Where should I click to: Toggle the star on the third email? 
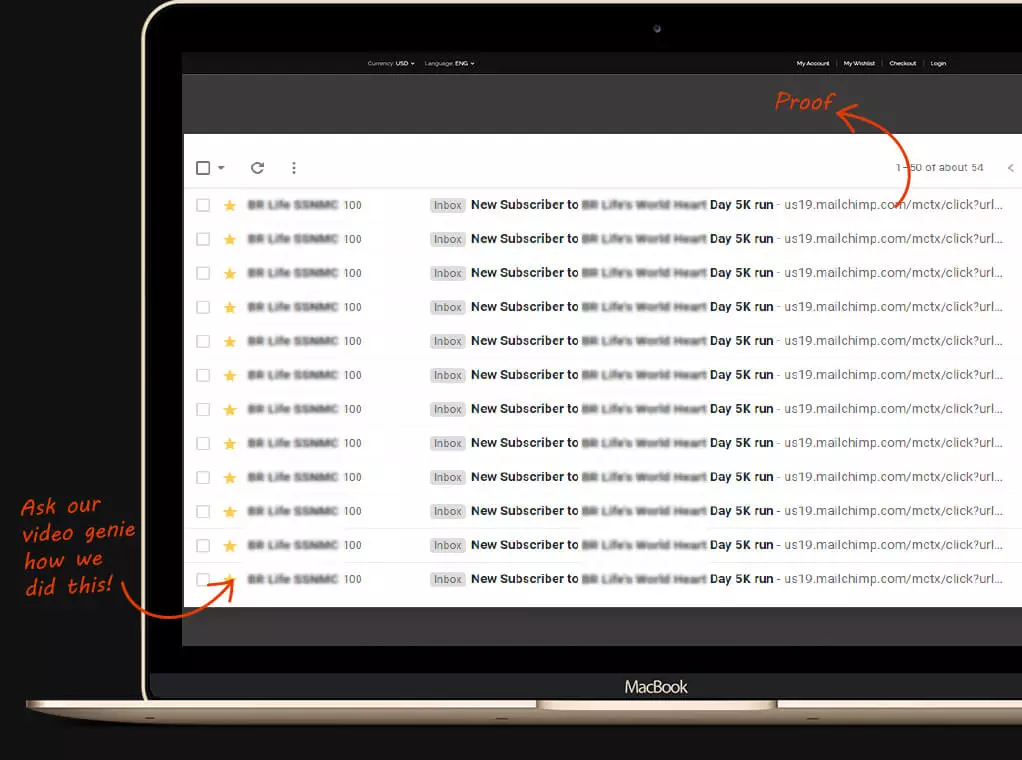pyautogui.click(x=229, y=274)
